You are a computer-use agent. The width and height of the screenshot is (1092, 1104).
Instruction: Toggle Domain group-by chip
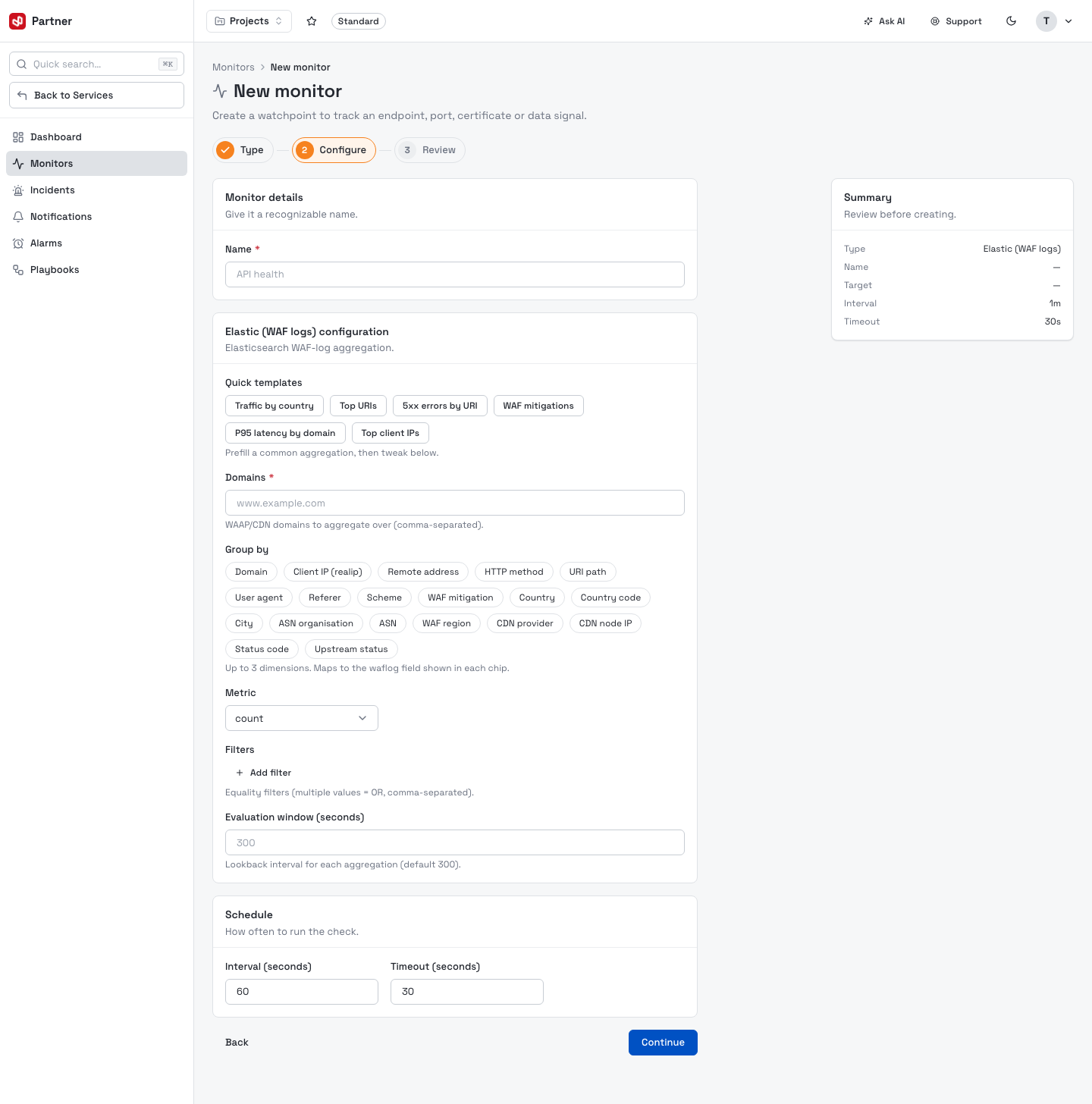pos(251,572)
